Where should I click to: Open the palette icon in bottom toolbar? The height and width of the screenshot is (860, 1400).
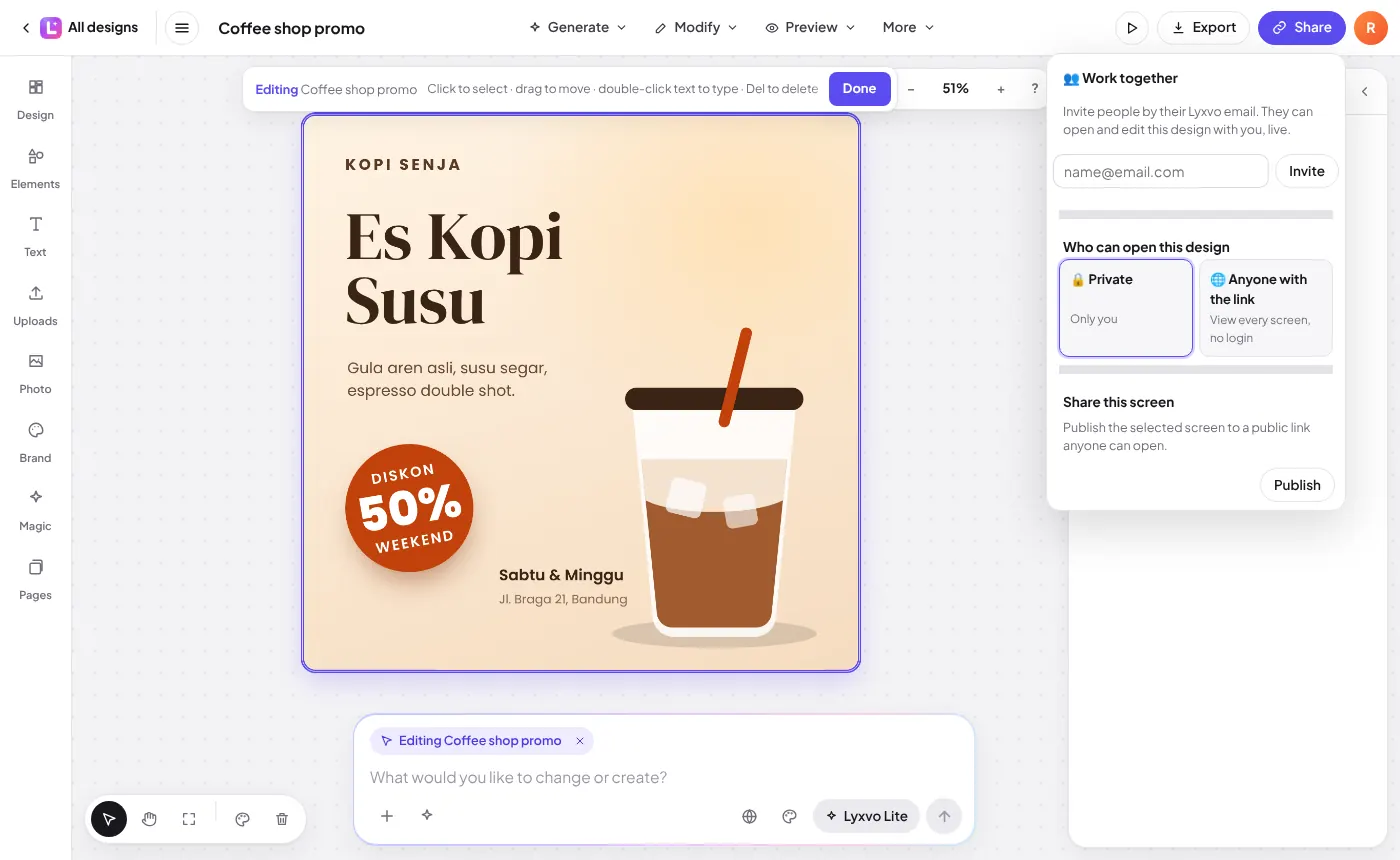coord(242,819)
